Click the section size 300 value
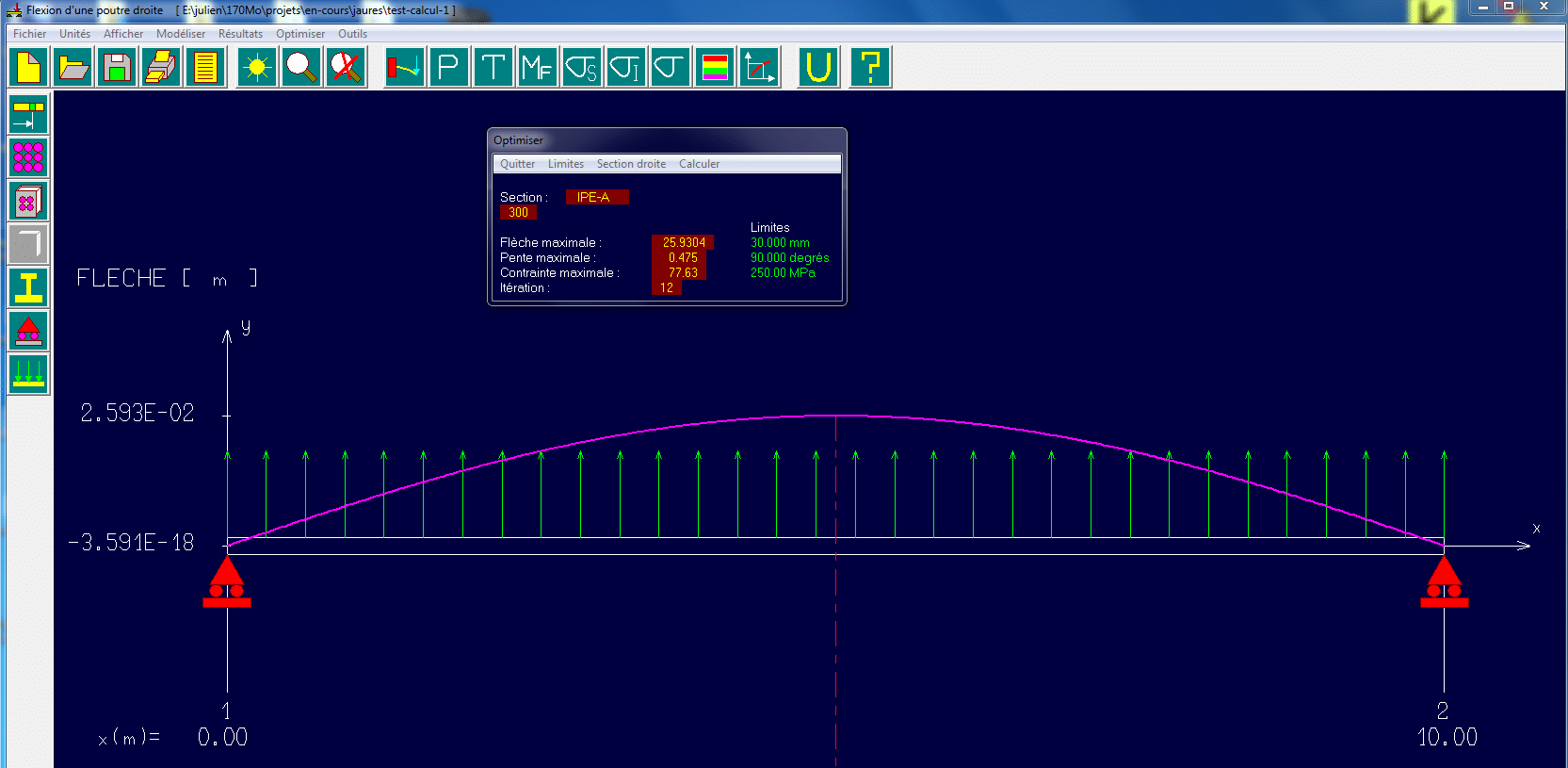Viewport: 1568px width, 768px height. pyautogui.click(x=518, y=212)
